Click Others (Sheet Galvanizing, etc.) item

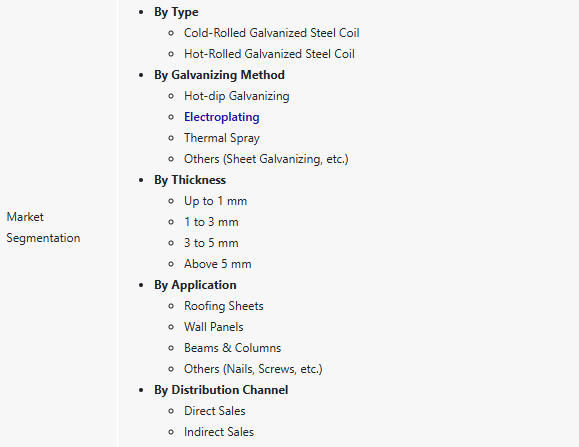pos(266,159)
